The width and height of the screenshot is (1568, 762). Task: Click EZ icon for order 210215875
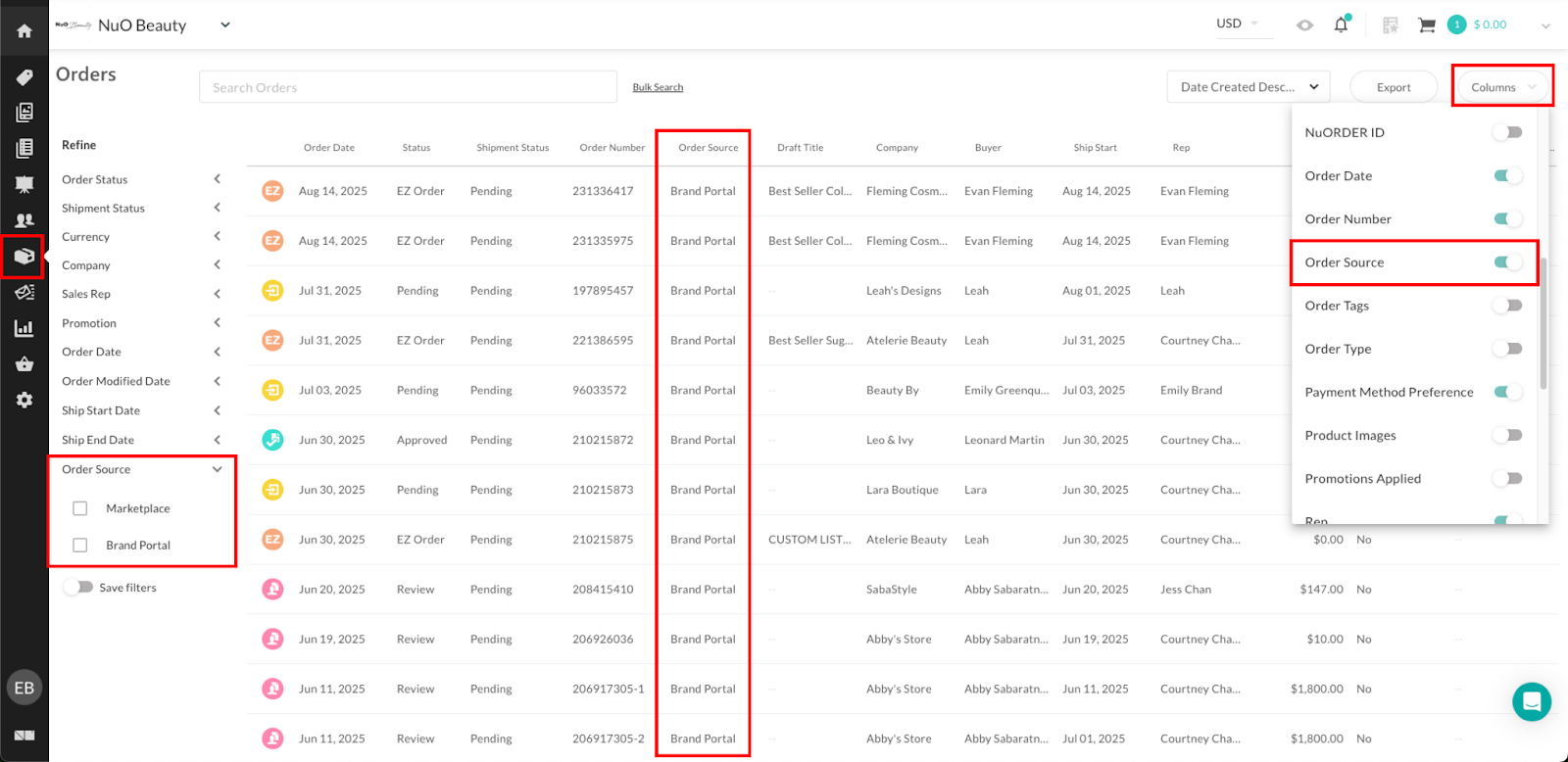(272, 540)
